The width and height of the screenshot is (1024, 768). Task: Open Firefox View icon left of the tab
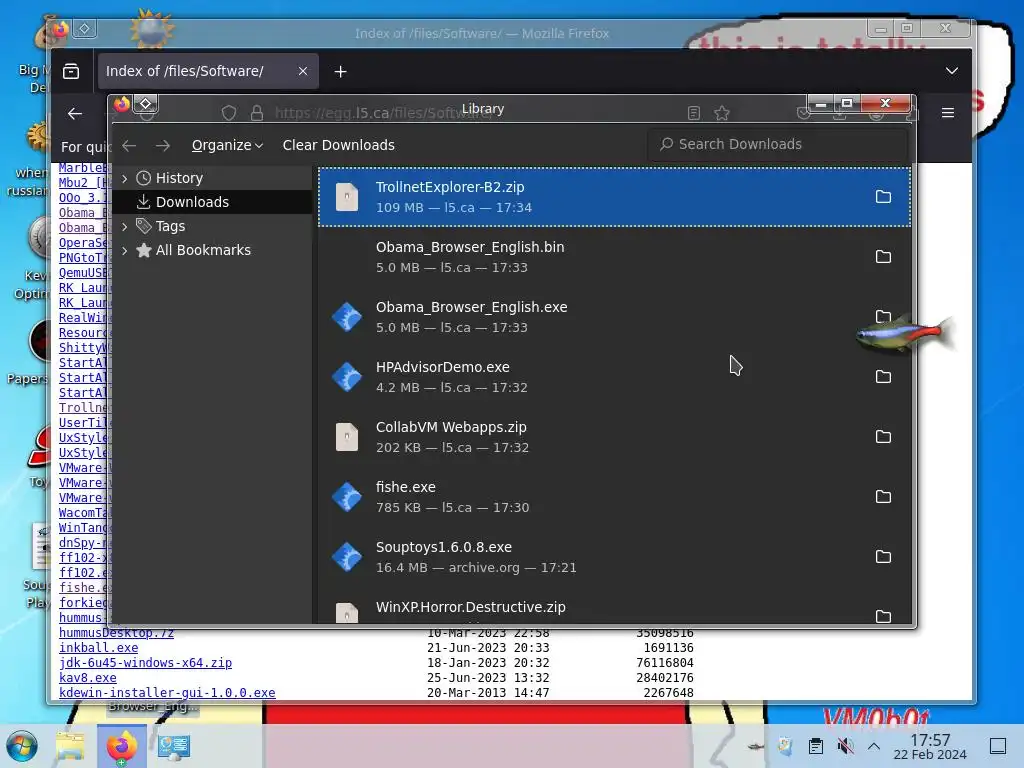[x=71, y=71]
